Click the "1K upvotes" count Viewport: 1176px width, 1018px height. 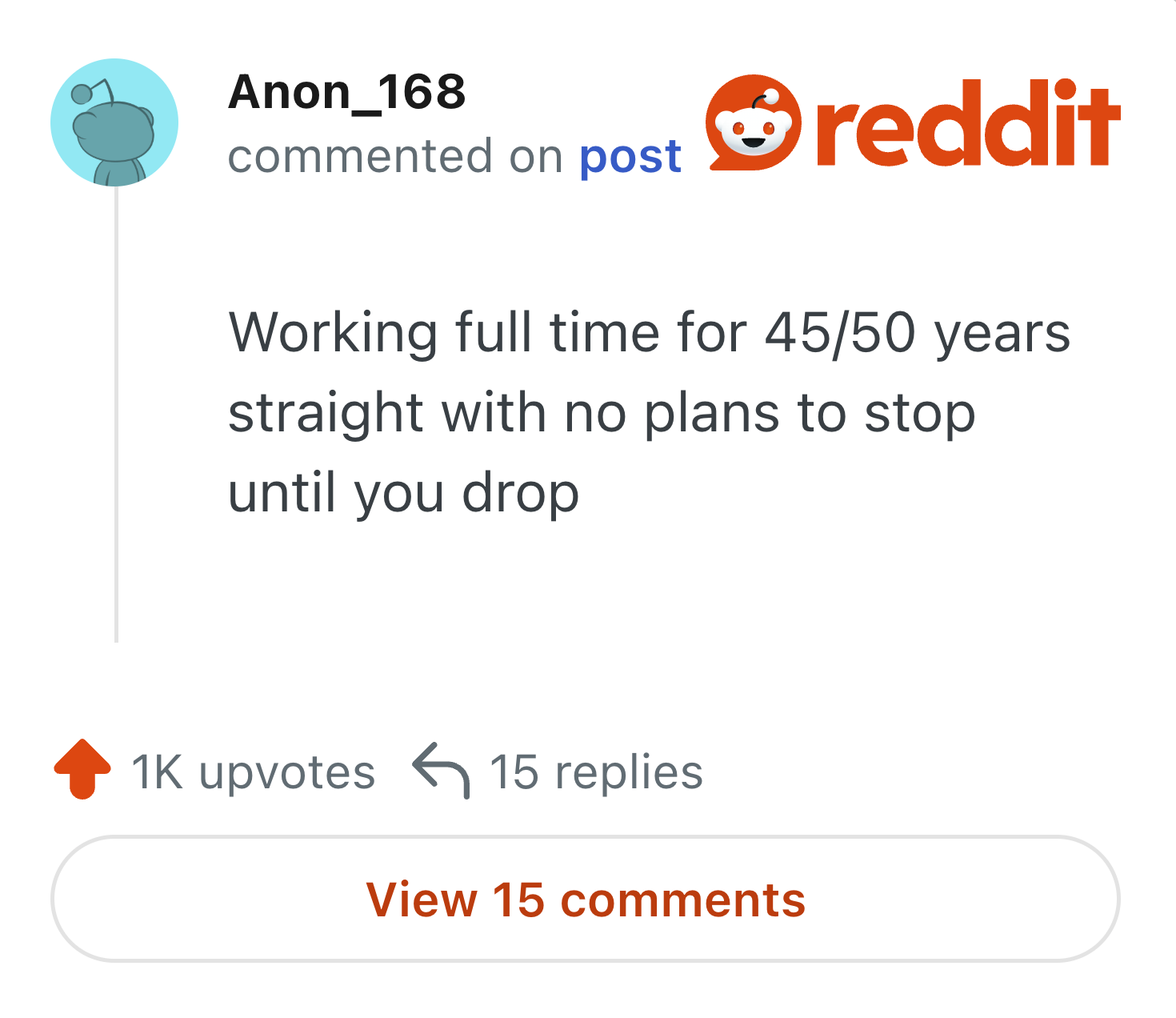[254, 772]
